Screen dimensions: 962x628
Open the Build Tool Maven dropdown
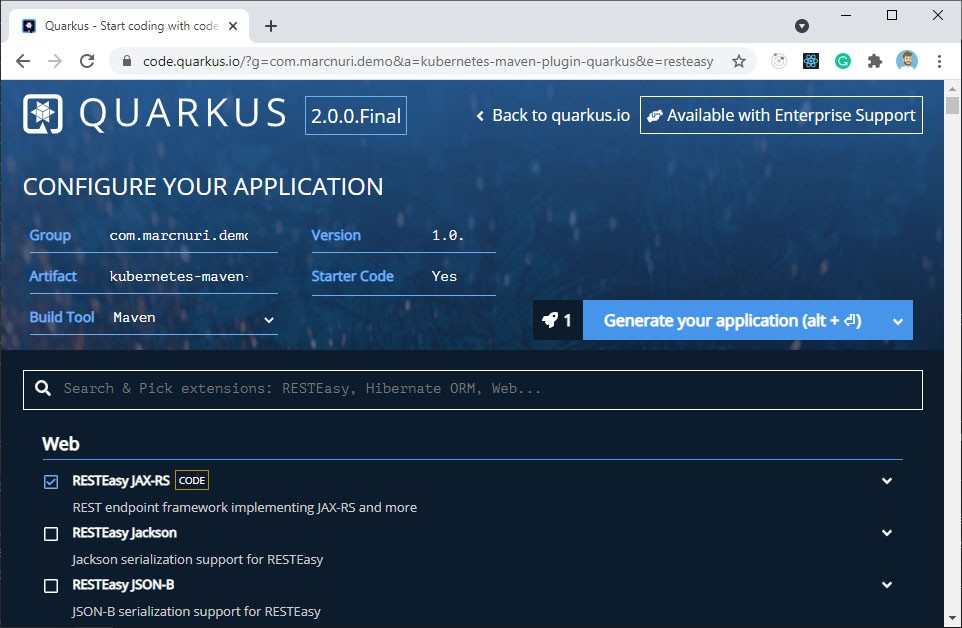tap(193, 318)
